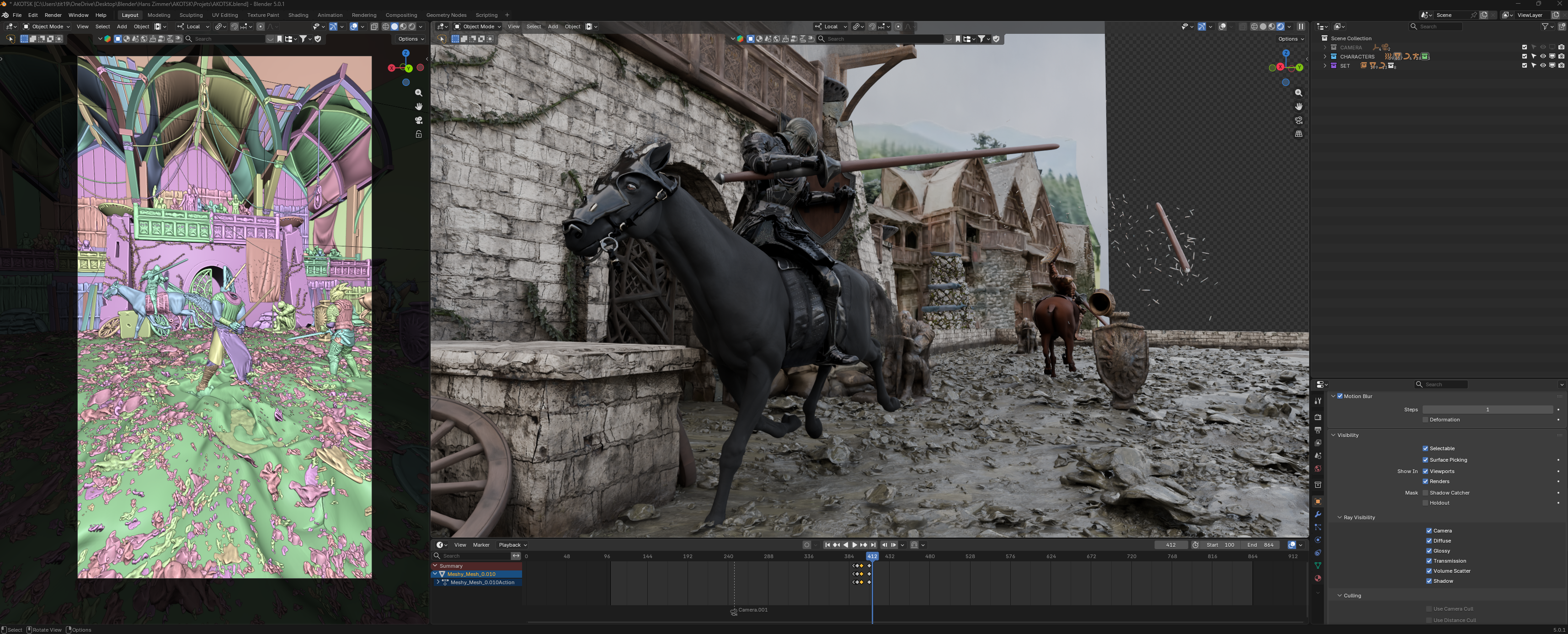The width and height of the screenshot is (1568, 634).
Task: Expand the CHARACTERS collection in the outliner
Action: point(1325,56)
